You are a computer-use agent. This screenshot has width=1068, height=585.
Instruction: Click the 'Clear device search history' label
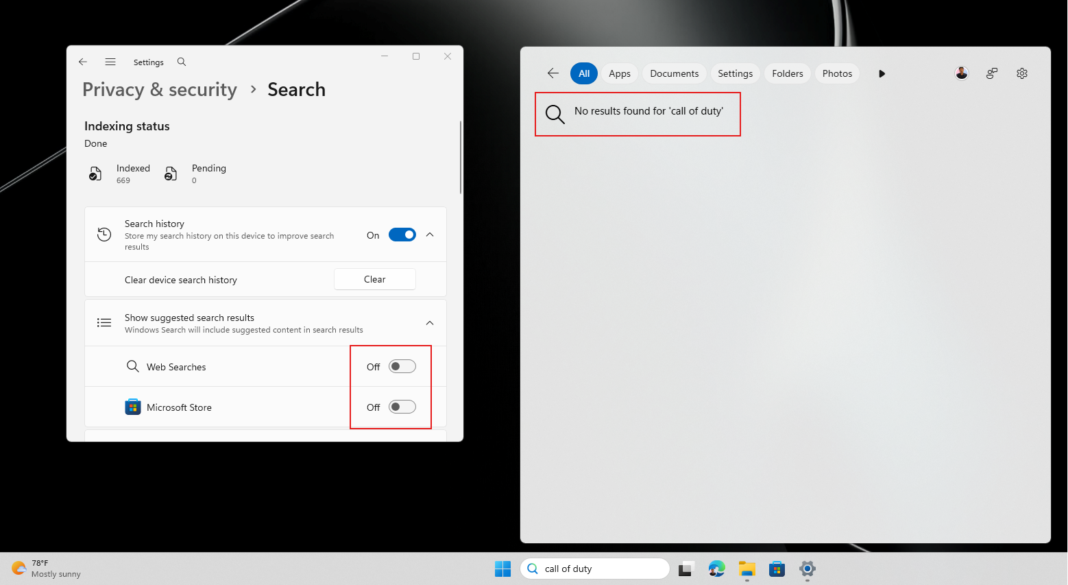click(x=180, y=280)
